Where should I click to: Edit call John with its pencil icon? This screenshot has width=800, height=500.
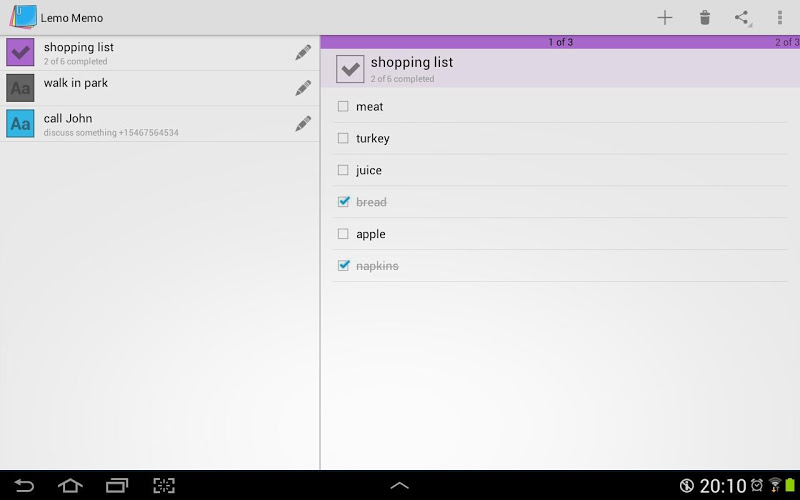(303, 123)
